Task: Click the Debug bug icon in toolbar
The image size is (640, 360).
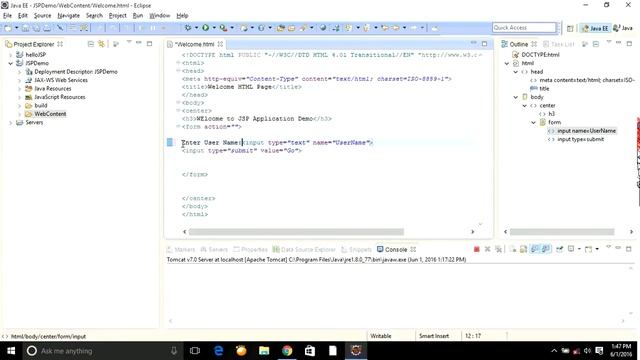Action: (188, 28)
